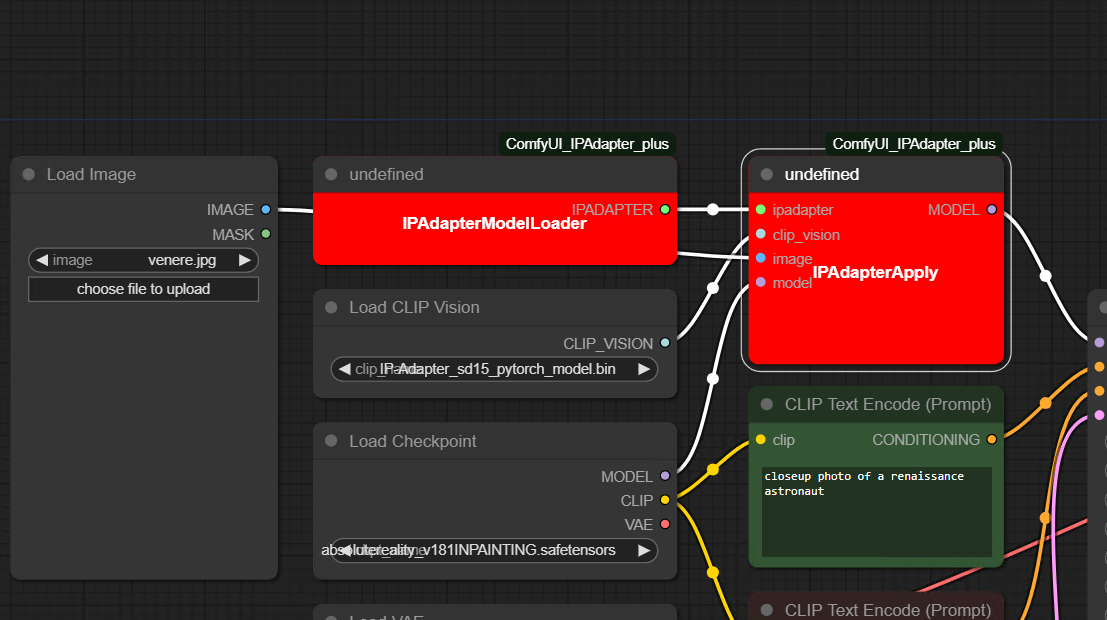Click the CONDITIONING output dot on CLIP Text Encode

point(990,439)
